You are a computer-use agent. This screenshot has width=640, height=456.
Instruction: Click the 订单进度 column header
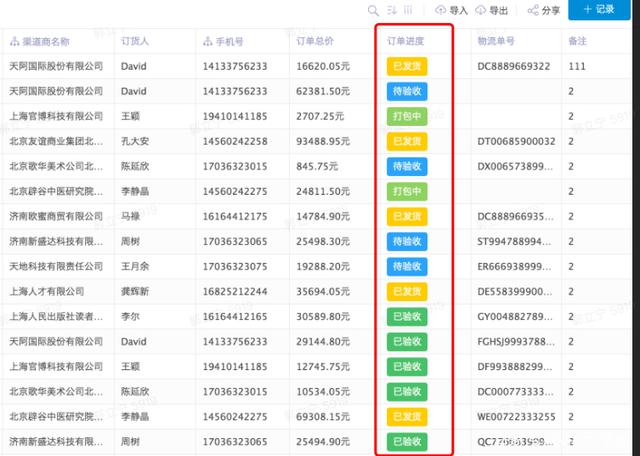coord(407,42)
